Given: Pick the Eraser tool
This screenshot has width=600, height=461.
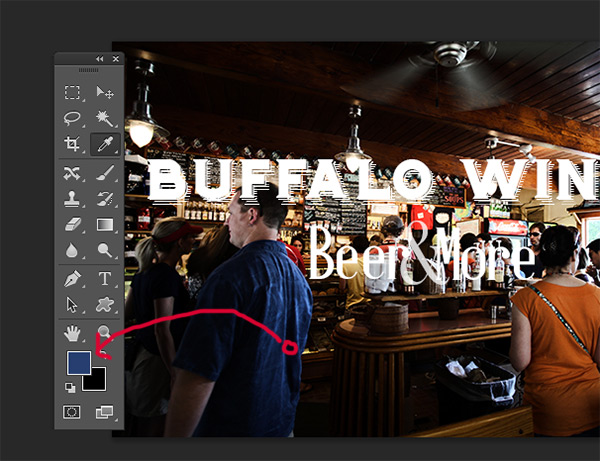Looking at the screenshot, I should [72, 225].
